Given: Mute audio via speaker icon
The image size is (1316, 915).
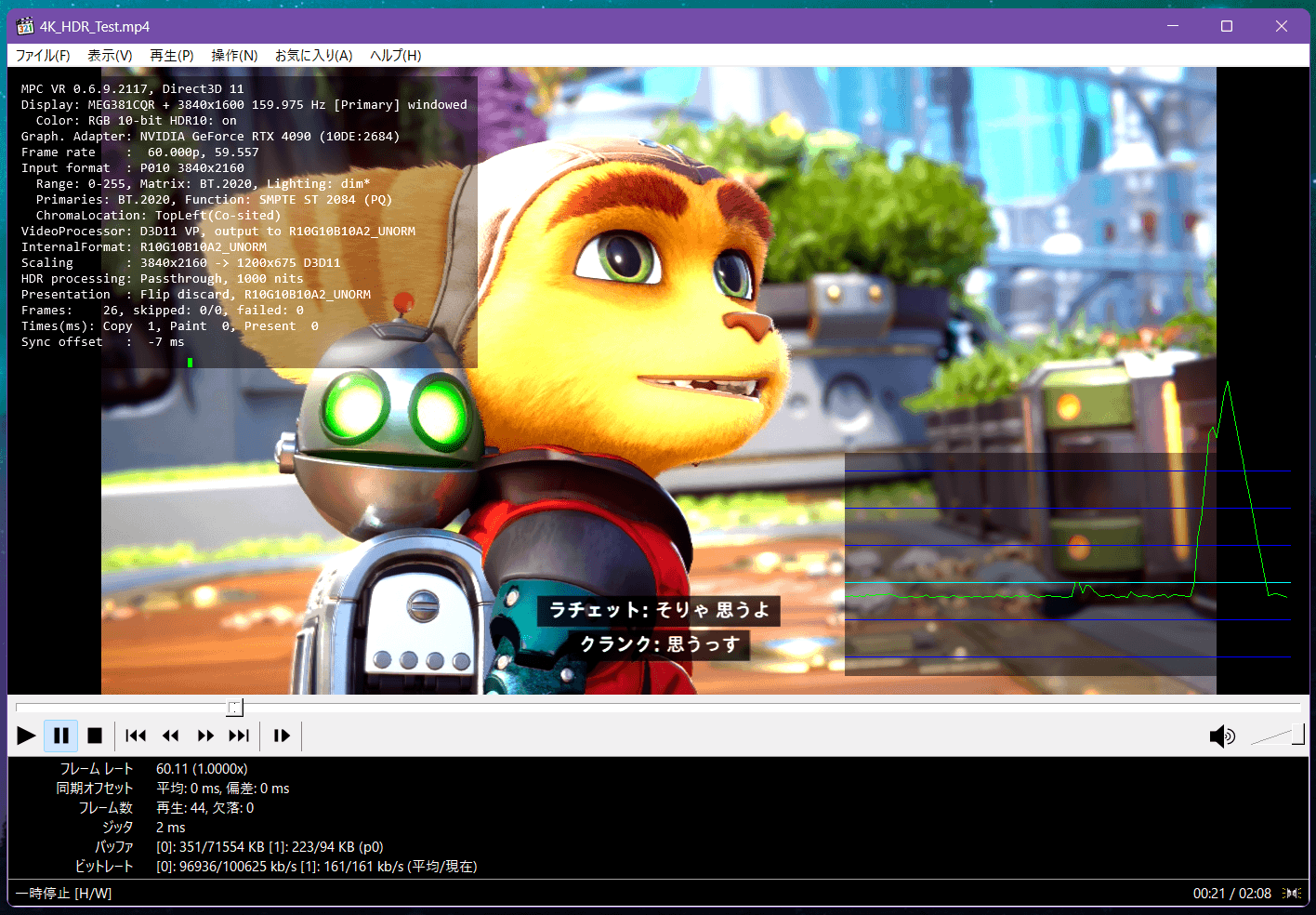Looking at the screenshot, I should pyautogui.click(x=1222, y=736).
